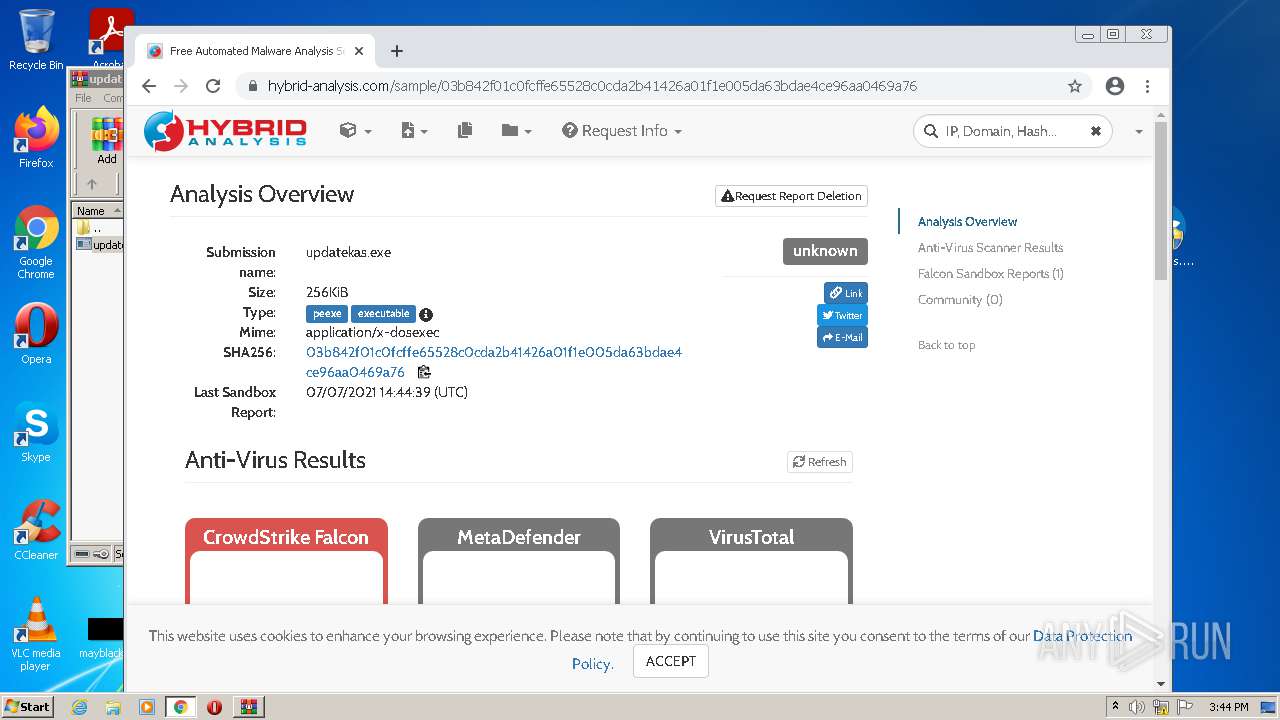Viewport: 1280px width, 720px height.
Task: Open a new Chrome tab
Action: pos(397,51)
